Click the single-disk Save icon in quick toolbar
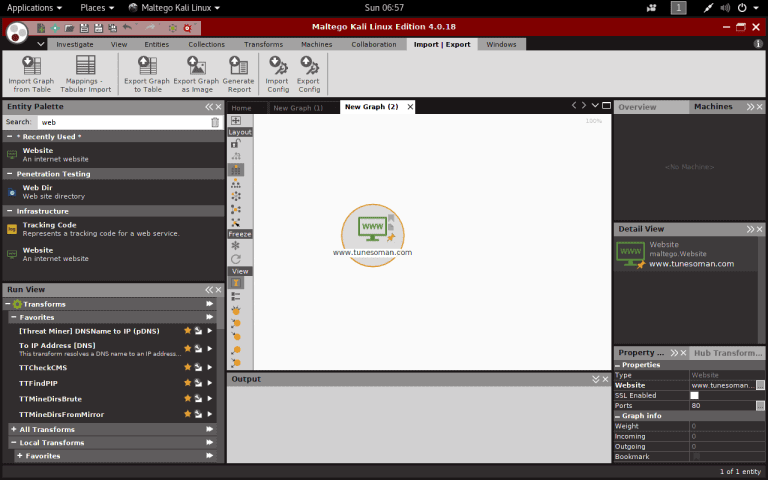The image size is (768, 480). 84,28
